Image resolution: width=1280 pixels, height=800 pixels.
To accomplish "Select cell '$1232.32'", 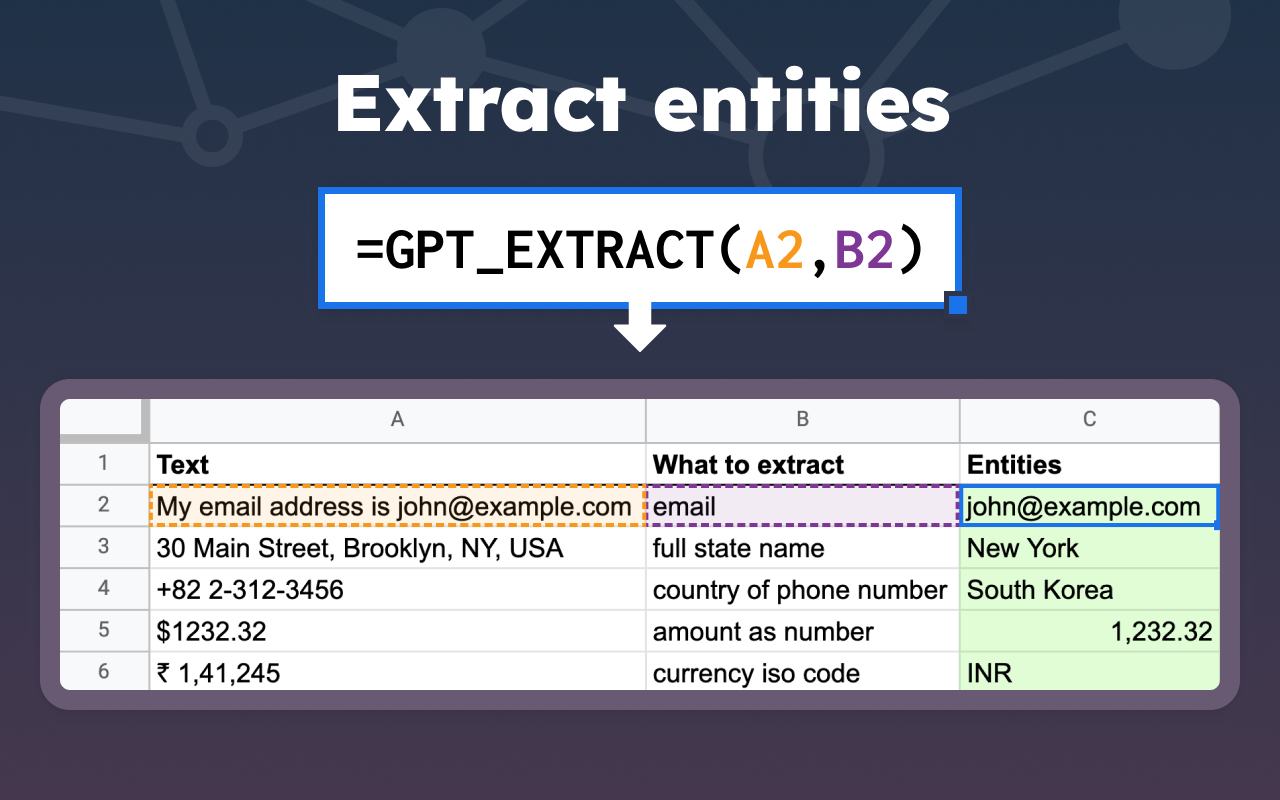I will [x=398, y=631].
